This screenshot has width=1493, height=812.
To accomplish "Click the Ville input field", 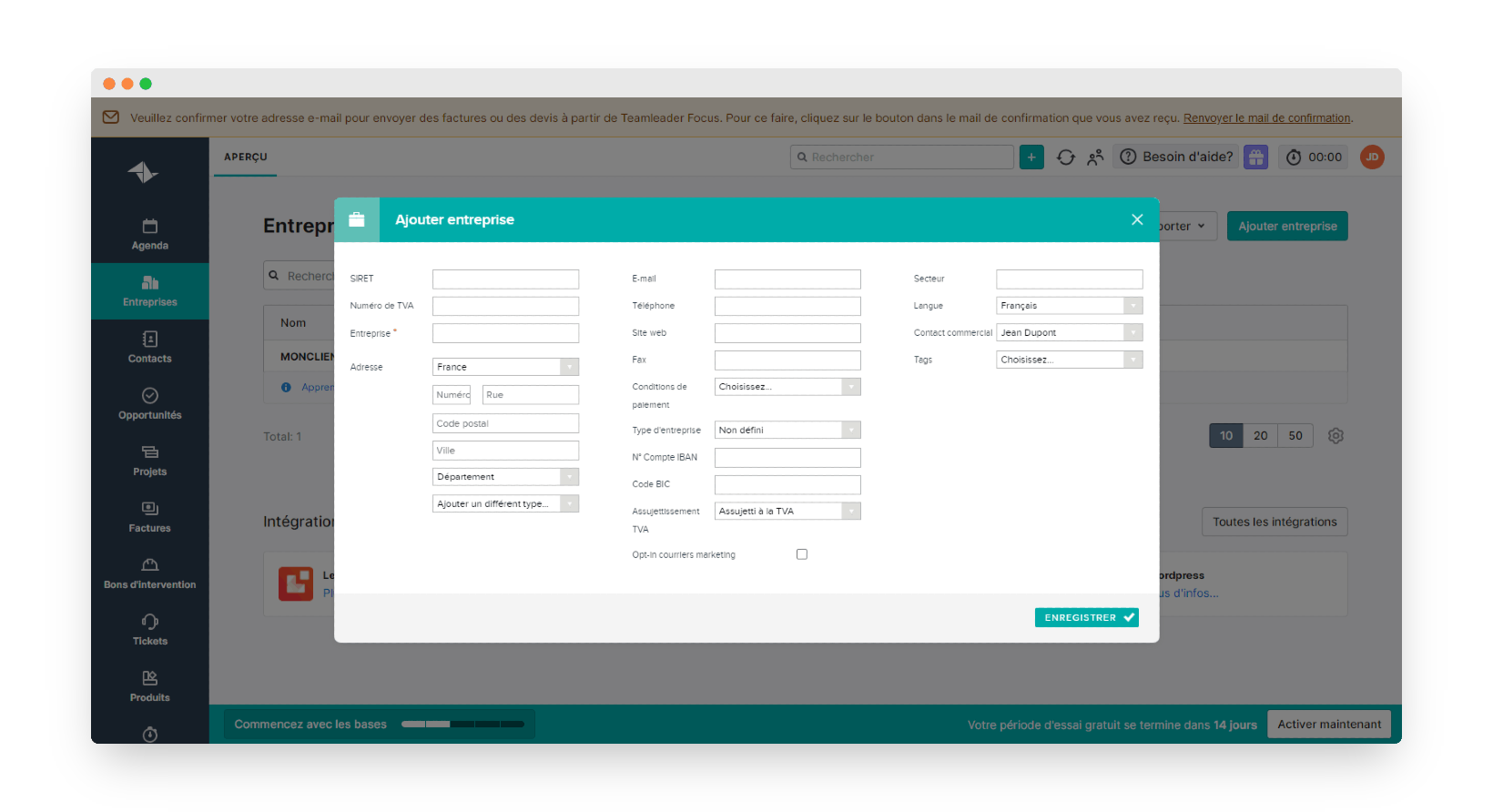I will [x=505, y=451].
